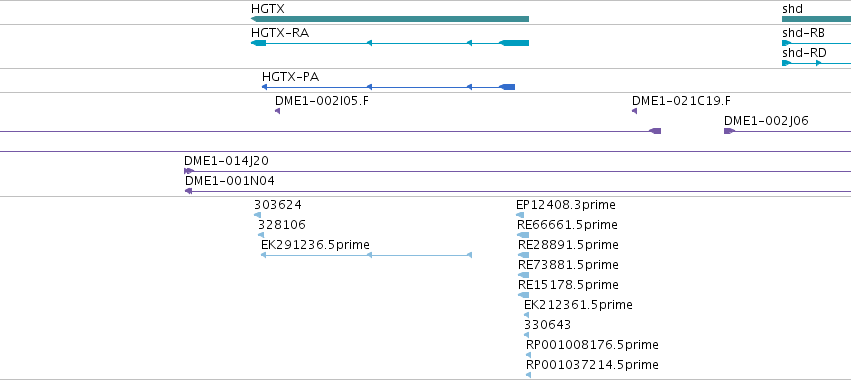The image size is (851, 380).
Task: Click the EK212361.5prime EST label
Action: 578,305
